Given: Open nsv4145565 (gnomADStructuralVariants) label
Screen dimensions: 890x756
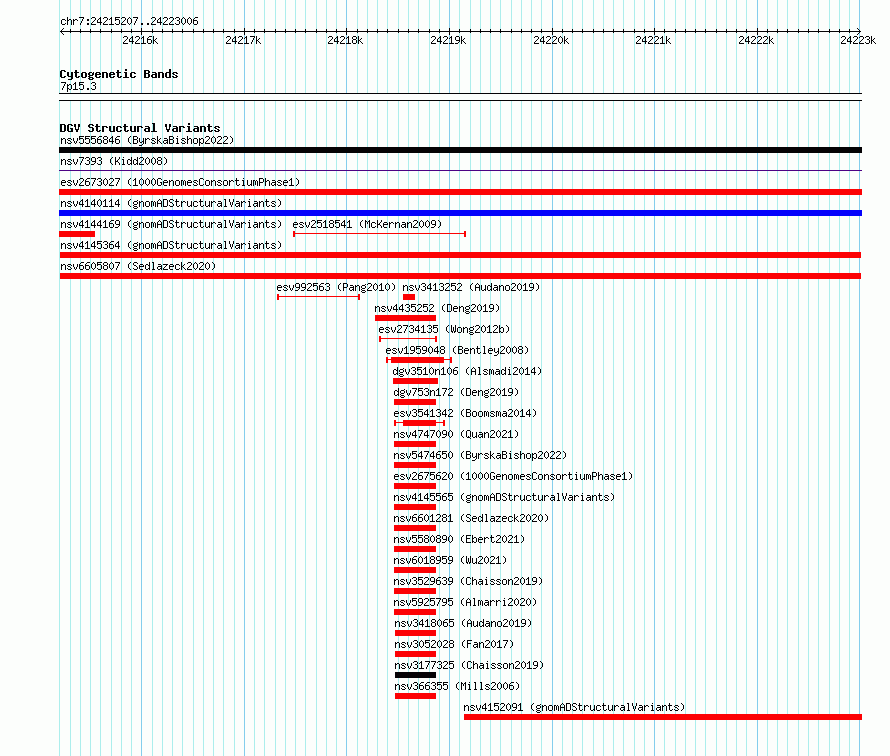Looking at the screenshot, I should pos(504,497).
